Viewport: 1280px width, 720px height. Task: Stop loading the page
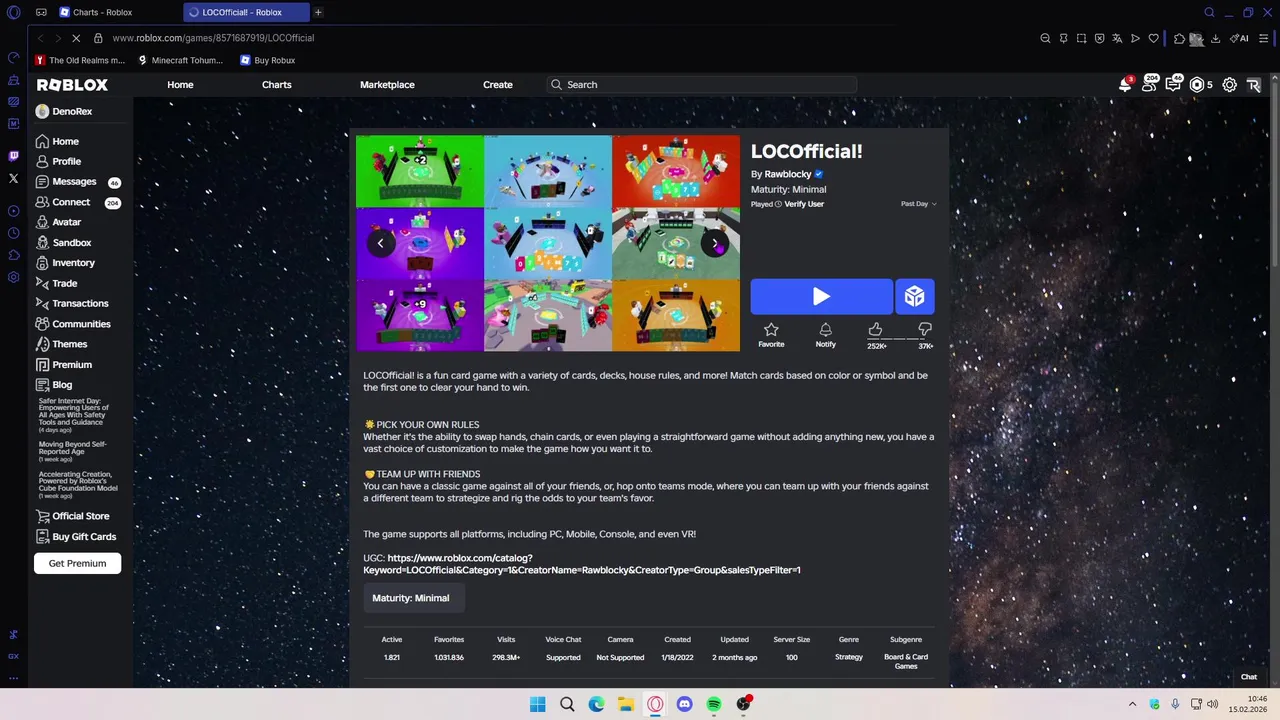tap(76, 38)
